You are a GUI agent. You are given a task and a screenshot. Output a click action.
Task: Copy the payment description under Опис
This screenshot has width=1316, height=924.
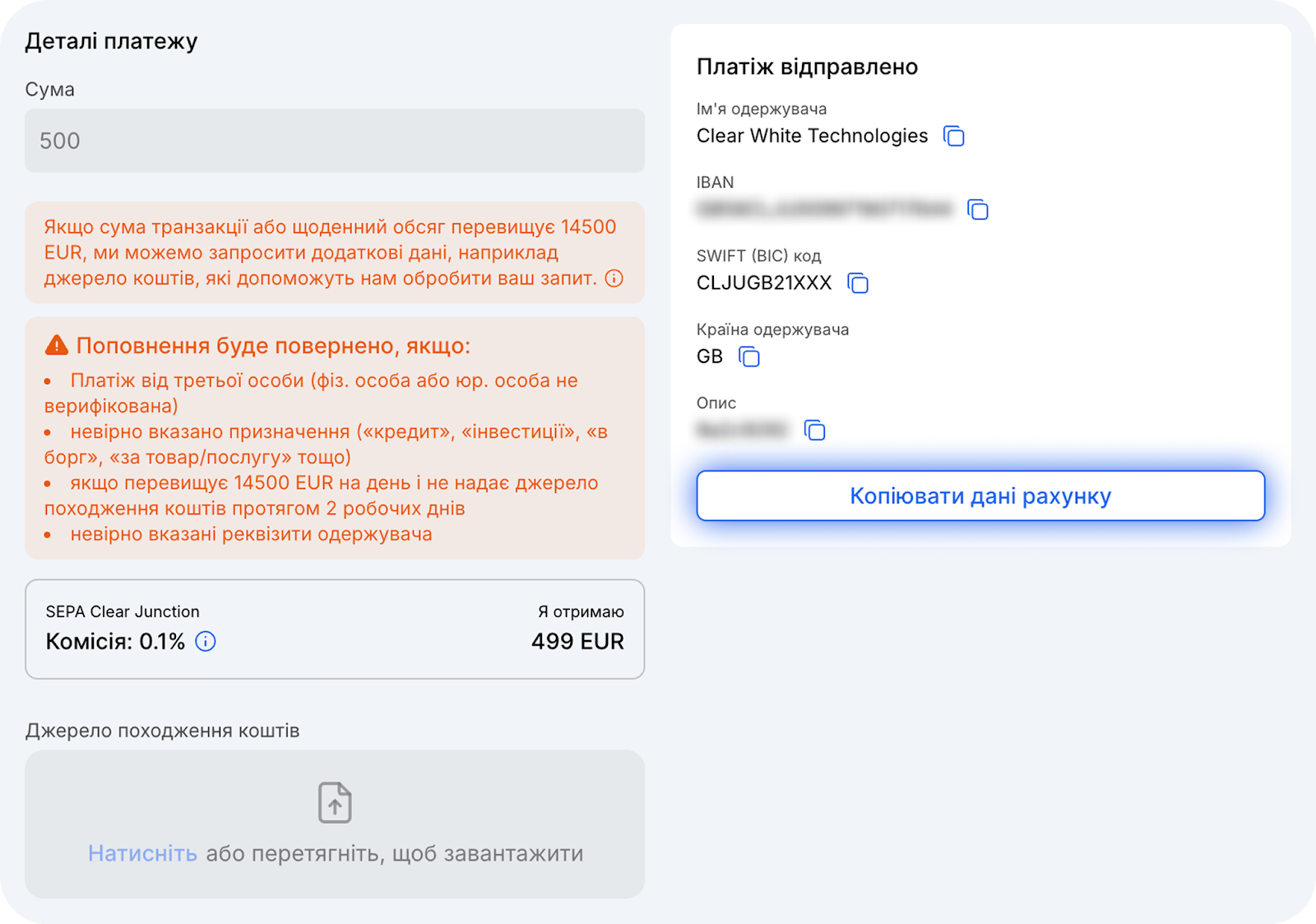(x=814, y=429)
